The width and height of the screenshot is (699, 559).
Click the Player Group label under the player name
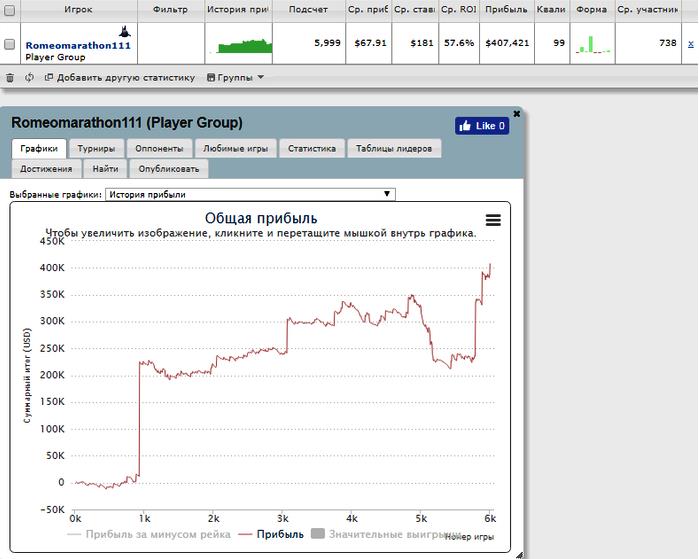55,57
